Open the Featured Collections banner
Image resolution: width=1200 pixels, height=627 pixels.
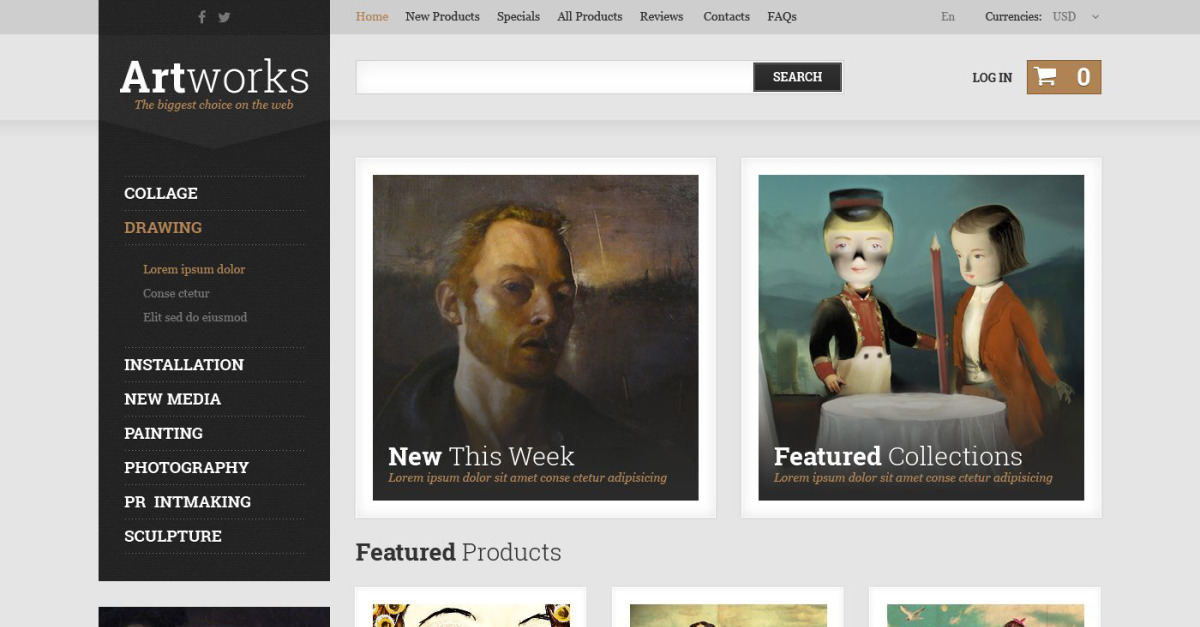click(x=920, y=338)
